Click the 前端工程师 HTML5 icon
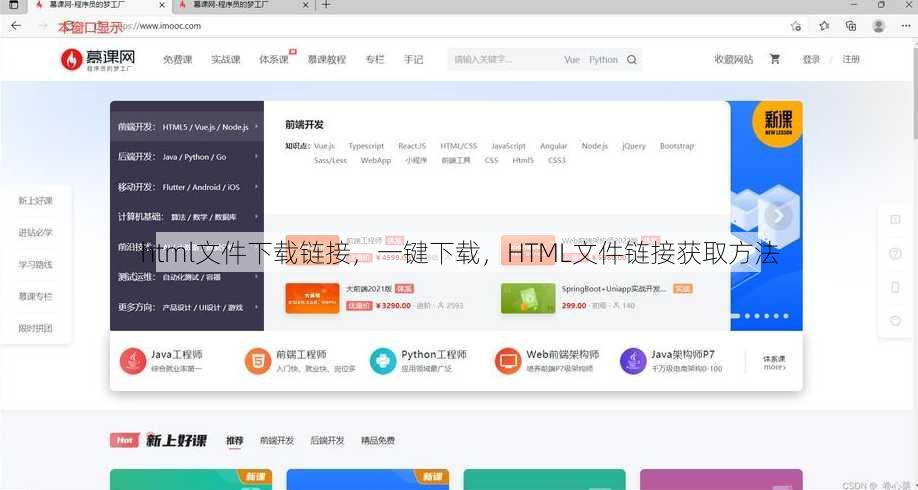Screen dimensions: 918x490 pos(258,361)
